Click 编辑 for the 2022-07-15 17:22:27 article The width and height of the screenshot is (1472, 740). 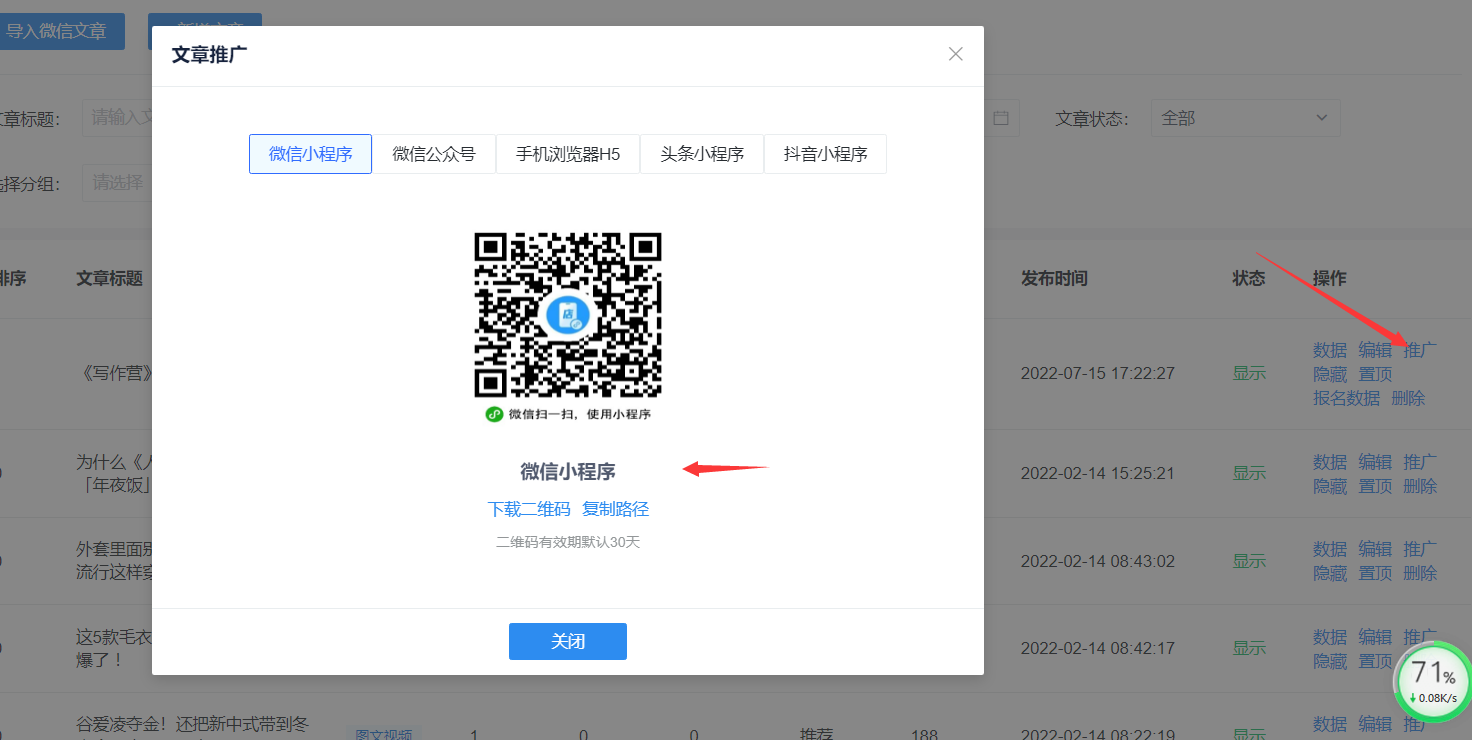(x=1375, y=350)
